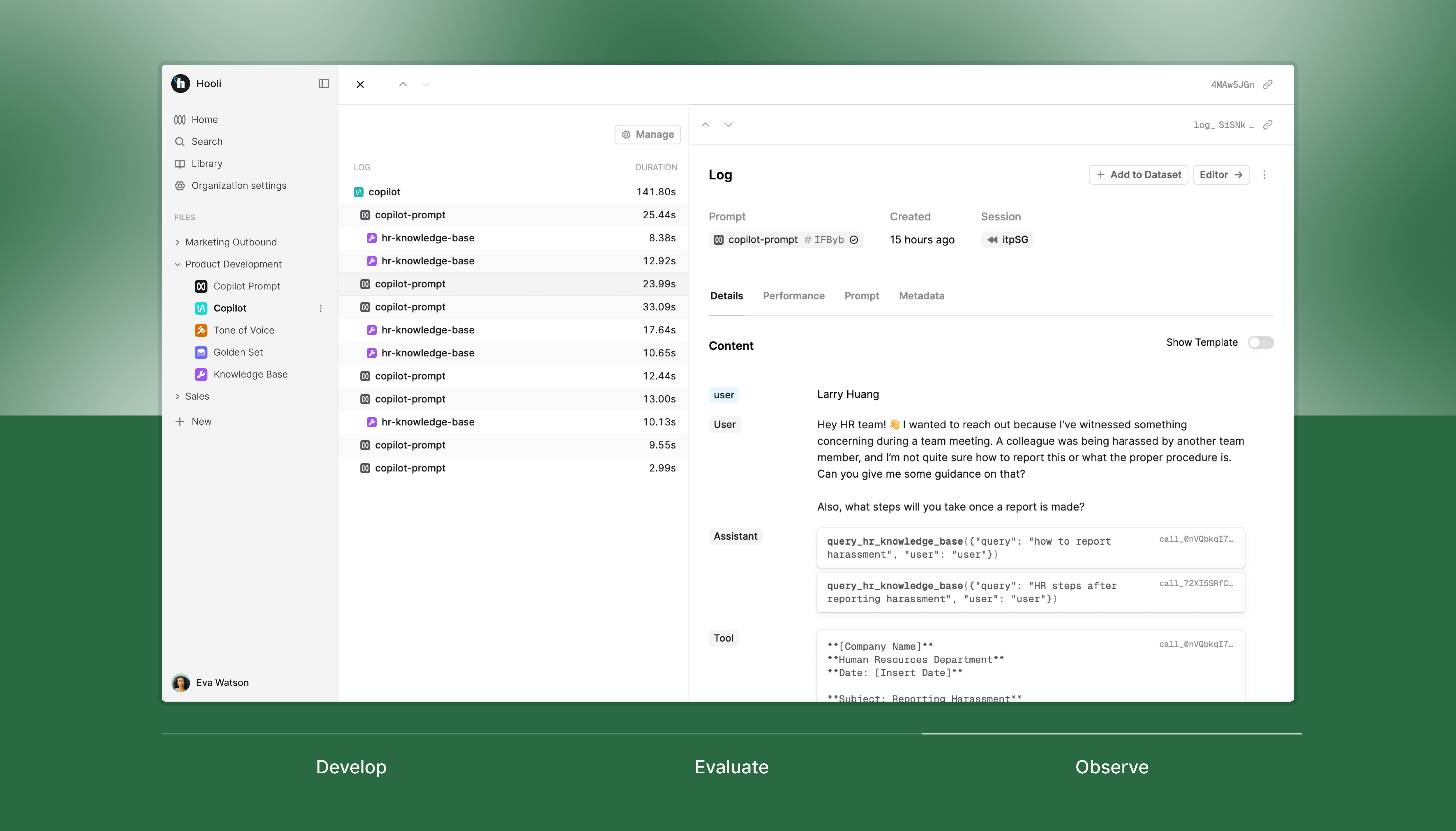
Task: Open three-dot menu beside Editor button
Action: [1264, 175]
